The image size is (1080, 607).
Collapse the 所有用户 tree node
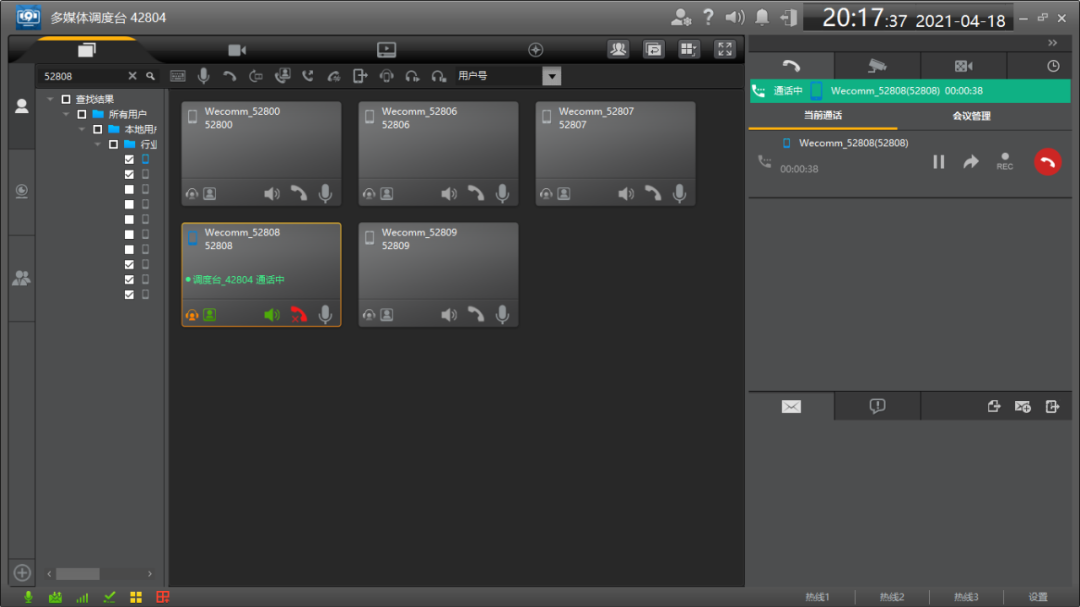[x=66, y=114]
